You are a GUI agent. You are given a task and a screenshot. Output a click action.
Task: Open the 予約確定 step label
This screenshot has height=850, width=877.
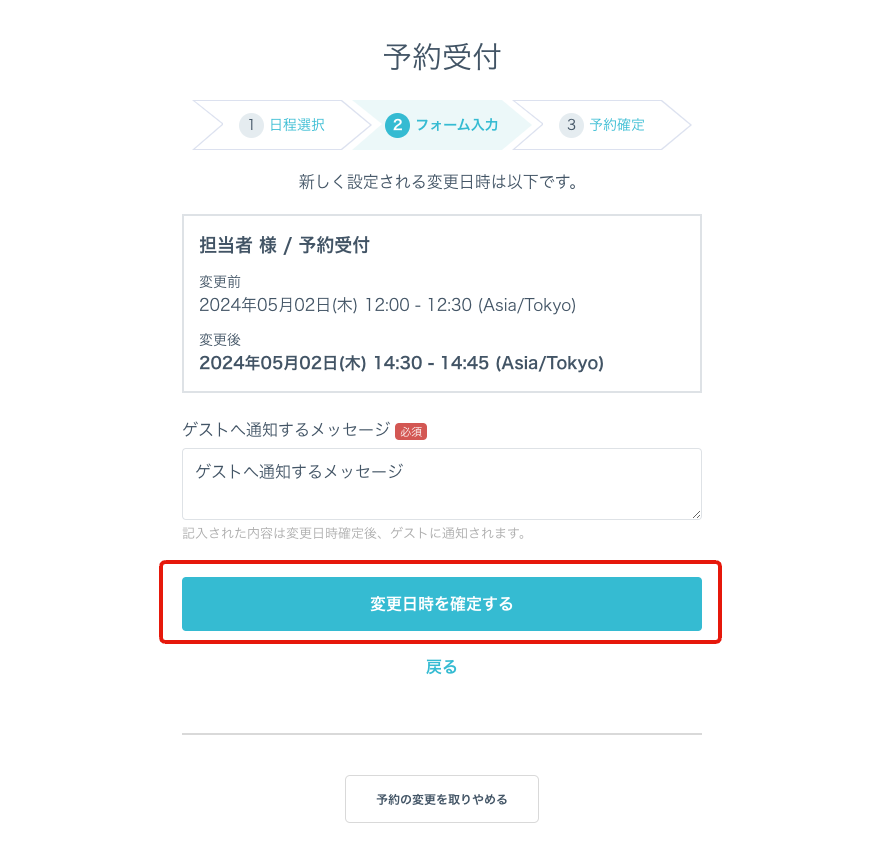617,125
